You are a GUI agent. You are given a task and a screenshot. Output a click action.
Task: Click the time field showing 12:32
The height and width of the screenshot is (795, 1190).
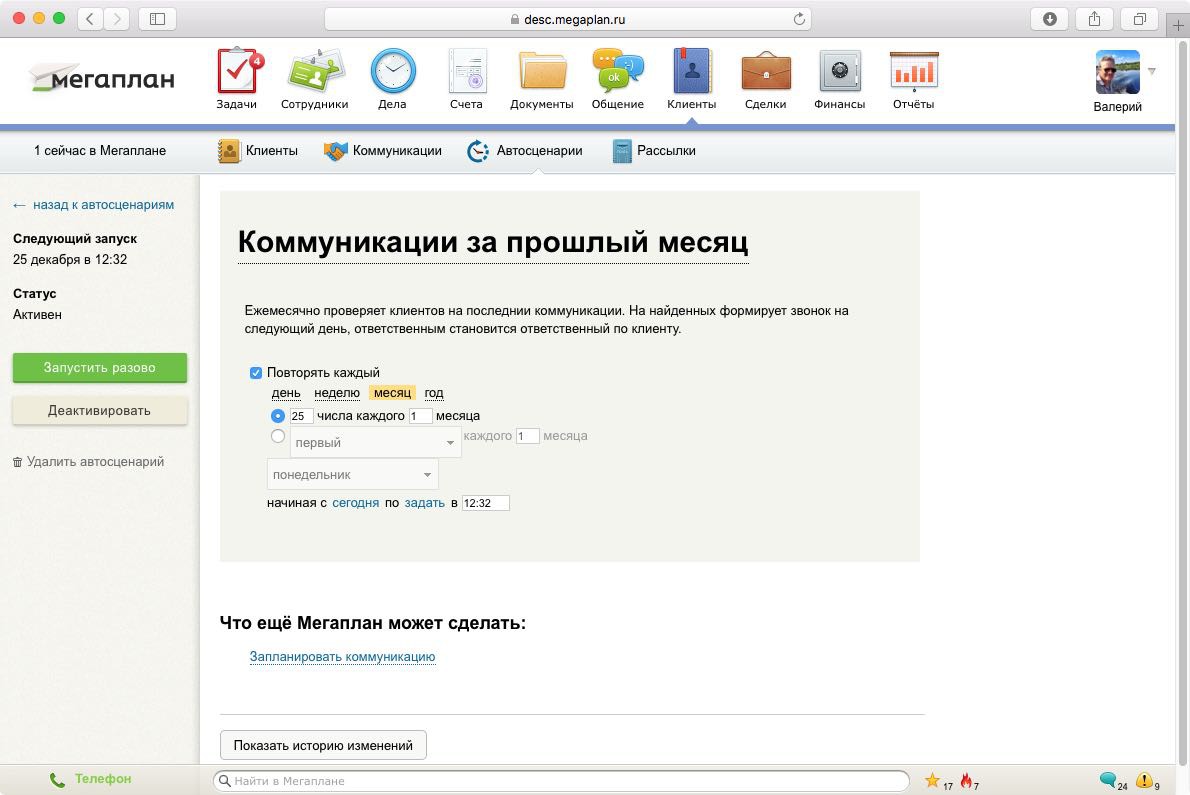pyautogui.click(x=485, y=502)
